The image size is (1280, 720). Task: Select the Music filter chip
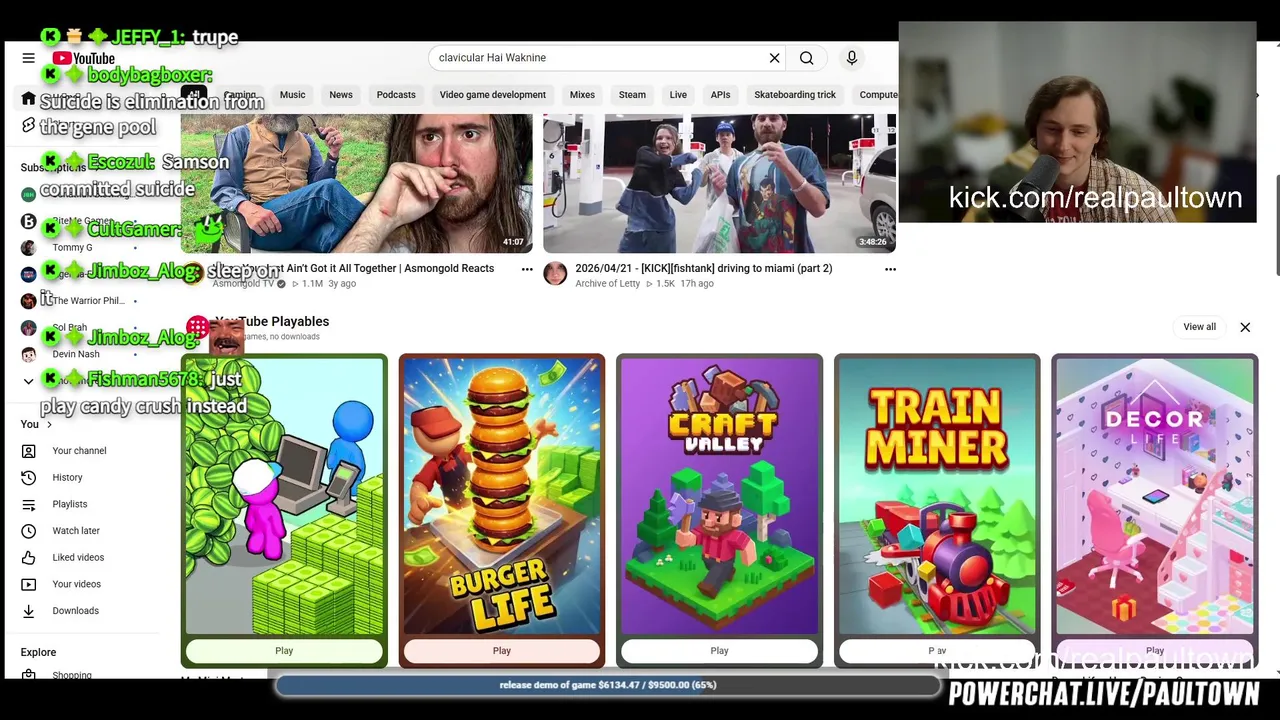point(292,95)
